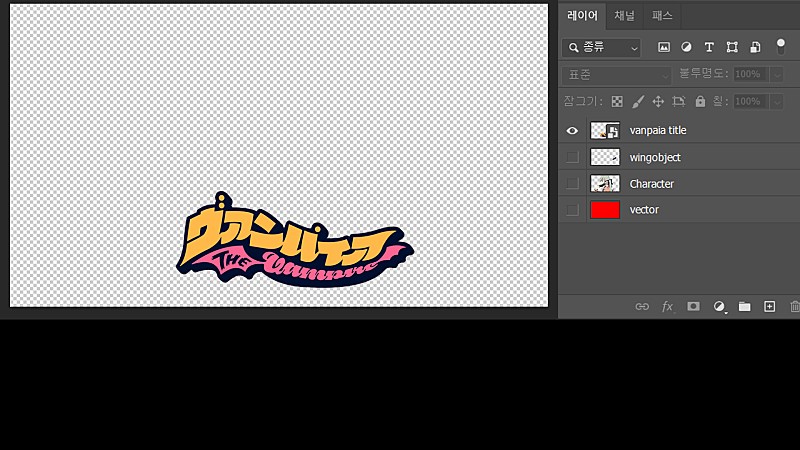Show the wingobject layer
This screenshot has height=450, width=800.
(x=572, y=157)
